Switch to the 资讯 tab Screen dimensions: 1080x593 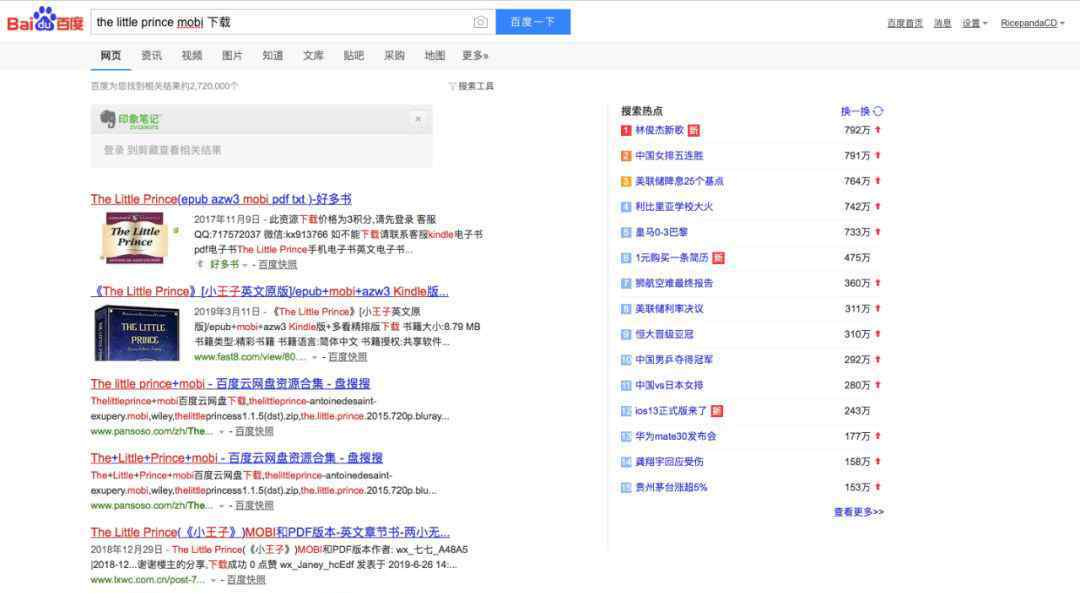pos(152,56)
